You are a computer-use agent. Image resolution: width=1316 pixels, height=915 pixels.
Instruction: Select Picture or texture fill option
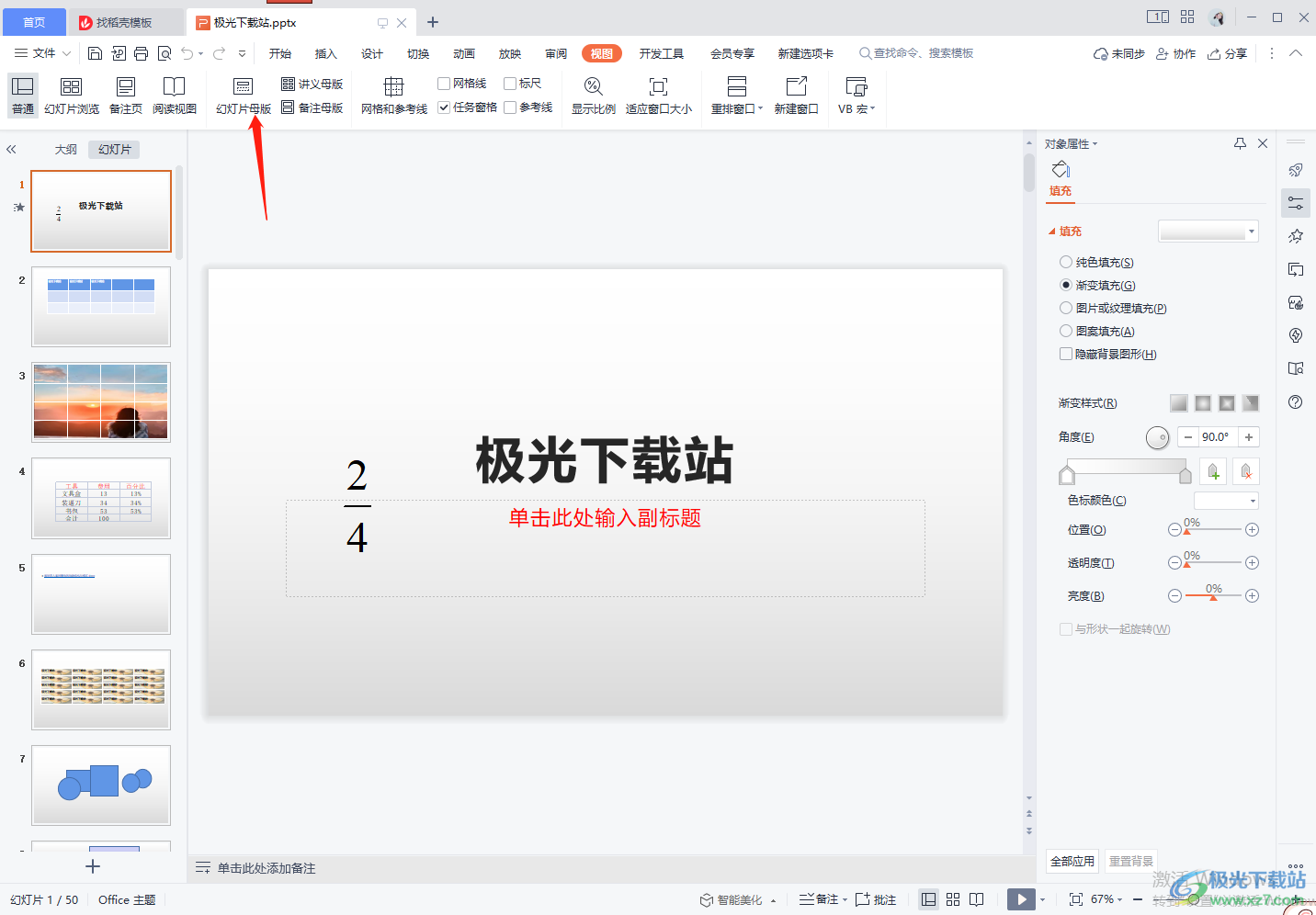(x=1066, y=308)
